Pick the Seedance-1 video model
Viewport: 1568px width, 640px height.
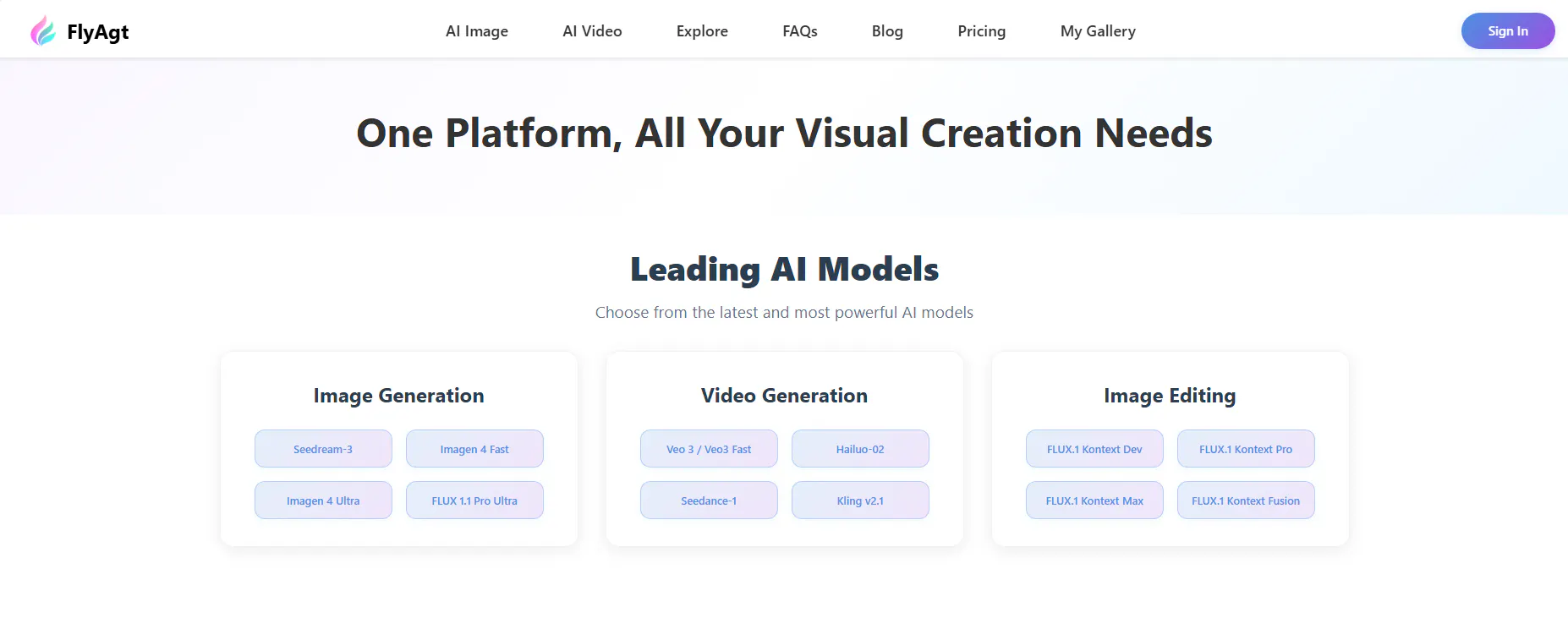pos(709,501)
